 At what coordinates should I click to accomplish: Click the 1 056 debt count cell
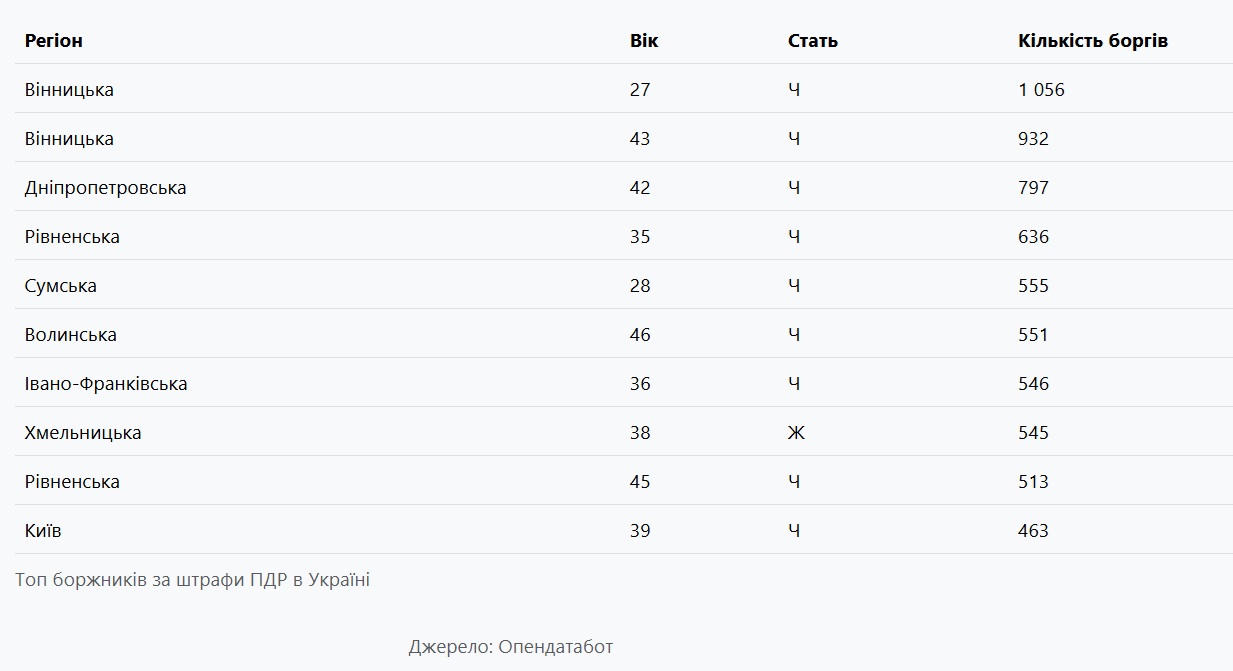coord(1041,90)
